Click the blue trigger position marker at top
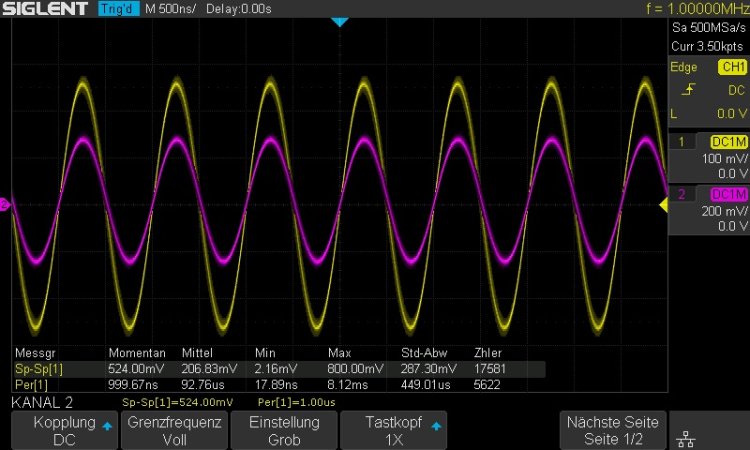 [339, 21]
